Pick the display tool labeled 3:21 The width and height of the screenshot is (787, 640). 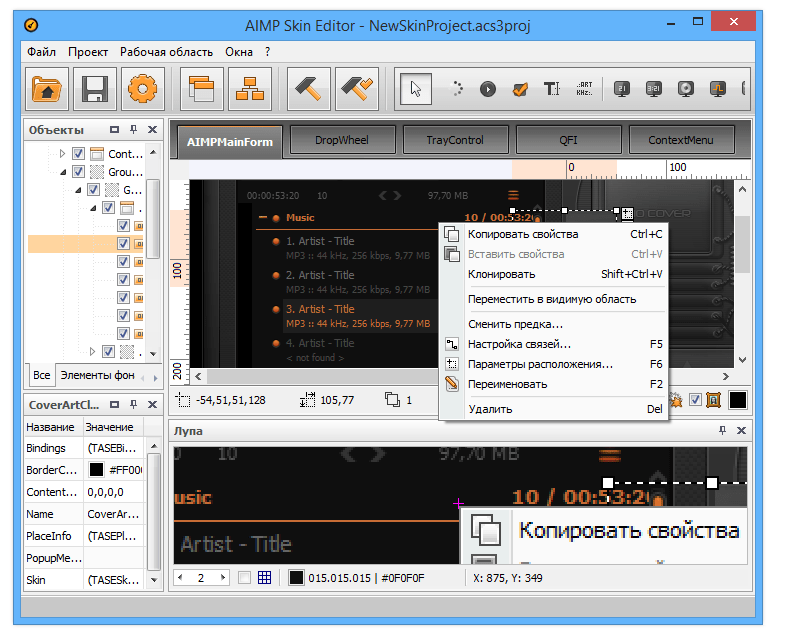point(653,89)
